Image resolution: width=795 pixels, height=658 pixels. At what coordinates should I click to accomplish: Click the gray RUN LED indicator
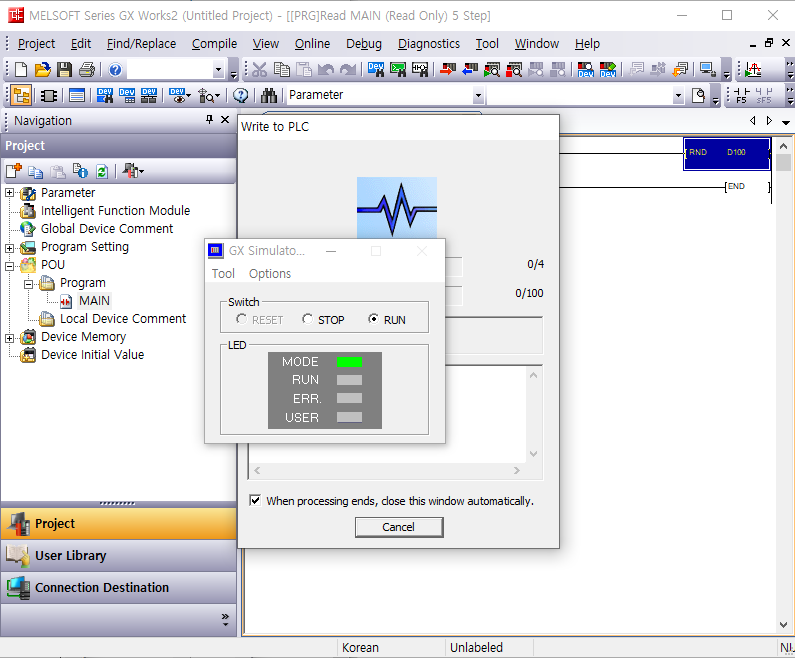pos(349,380)
